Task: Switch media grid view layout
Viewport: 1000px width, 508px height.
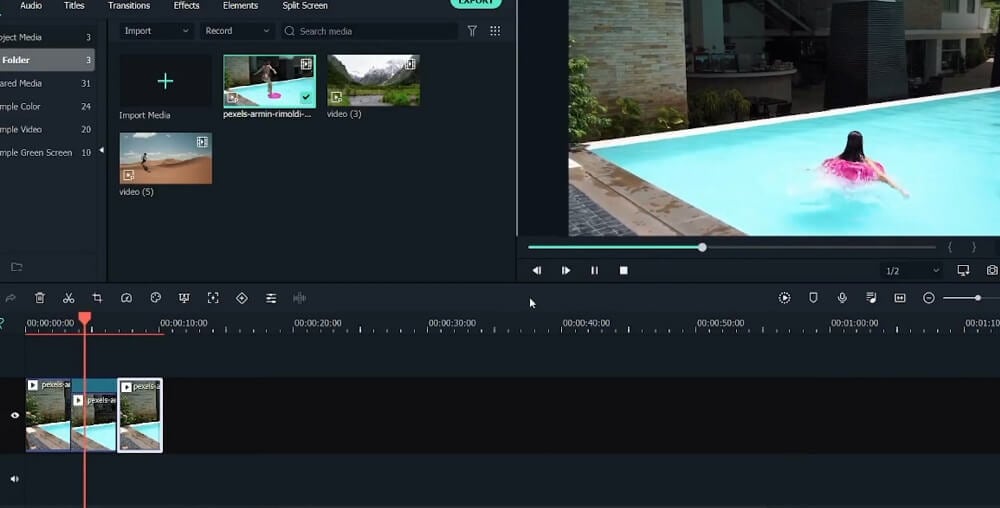Action: [495, 31]
